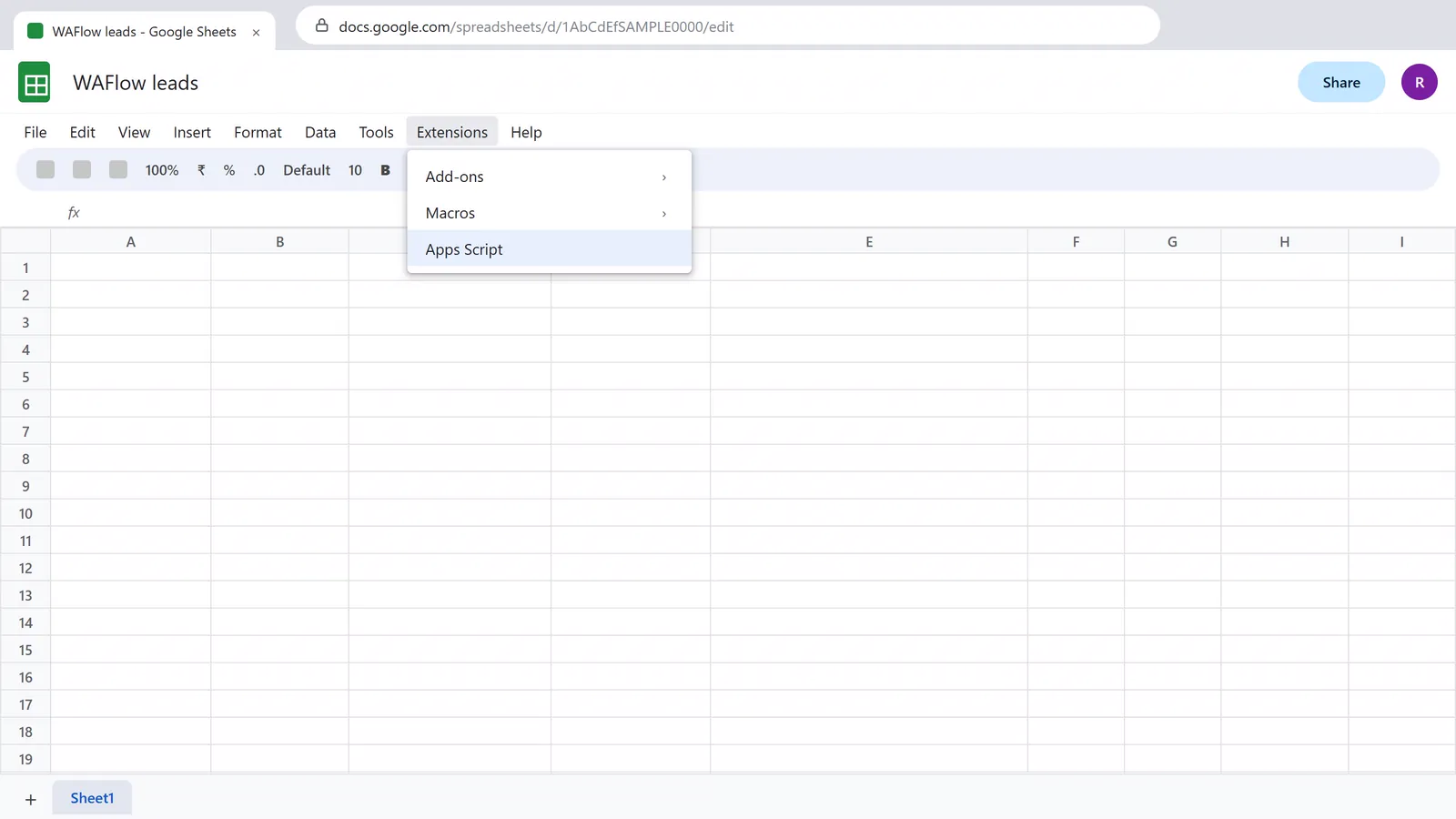Click the decimal places .0 icon
1456x819 pixels.
(259, 170)
